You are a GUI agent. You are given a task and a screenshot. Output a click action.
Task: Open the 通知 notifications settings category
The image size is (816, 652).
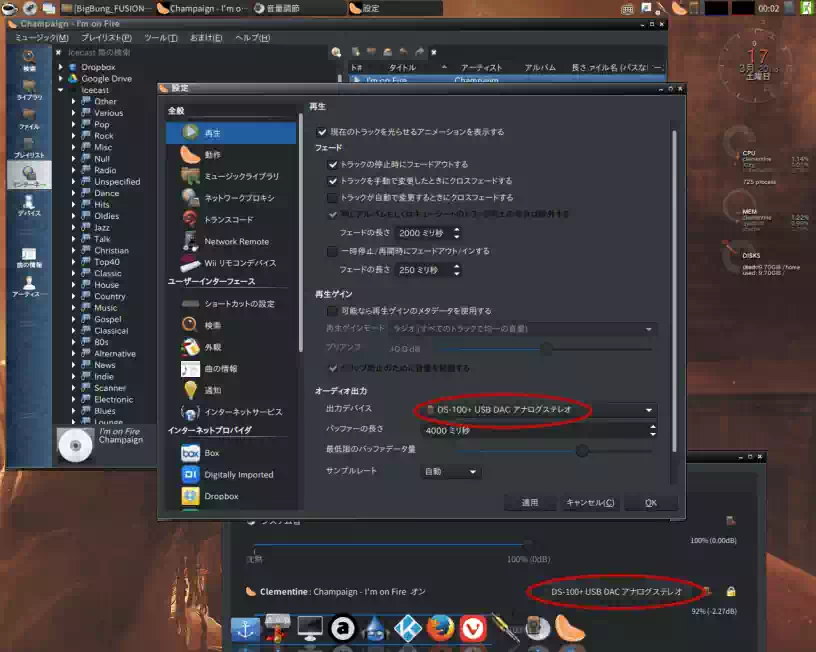tap(231, 390)
